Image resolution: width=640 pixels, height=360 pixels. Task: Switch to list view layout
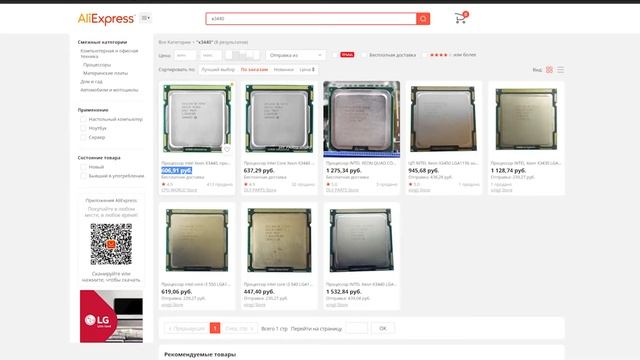[560, 70]
